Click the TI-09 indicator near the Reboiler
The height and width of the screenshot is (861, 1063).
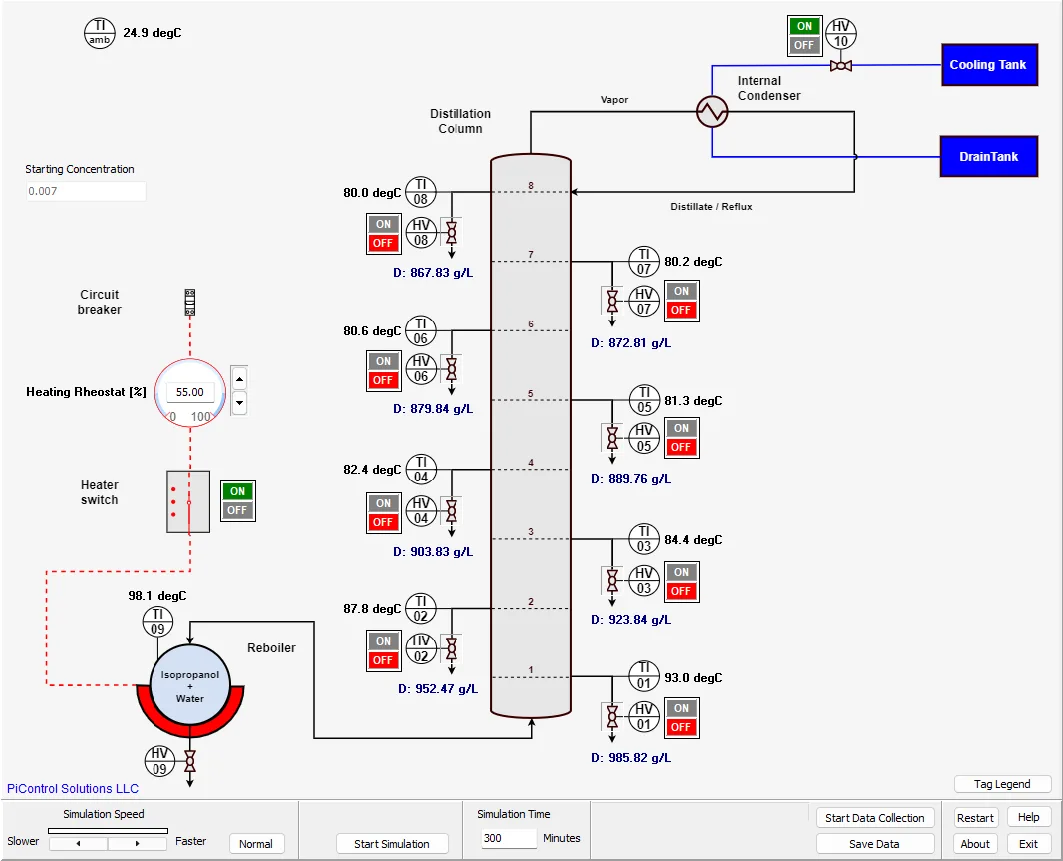coord(158,621)
